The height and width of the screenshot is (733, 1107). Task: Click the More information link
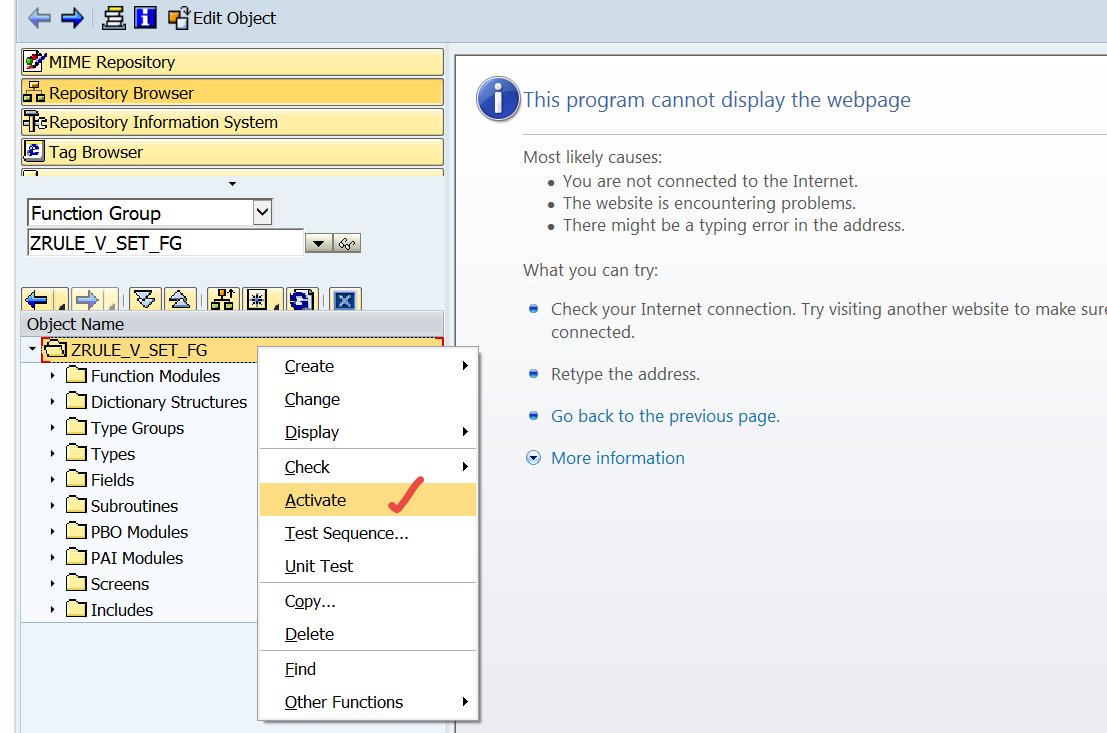pyautogui.click(x=618, y=458)
